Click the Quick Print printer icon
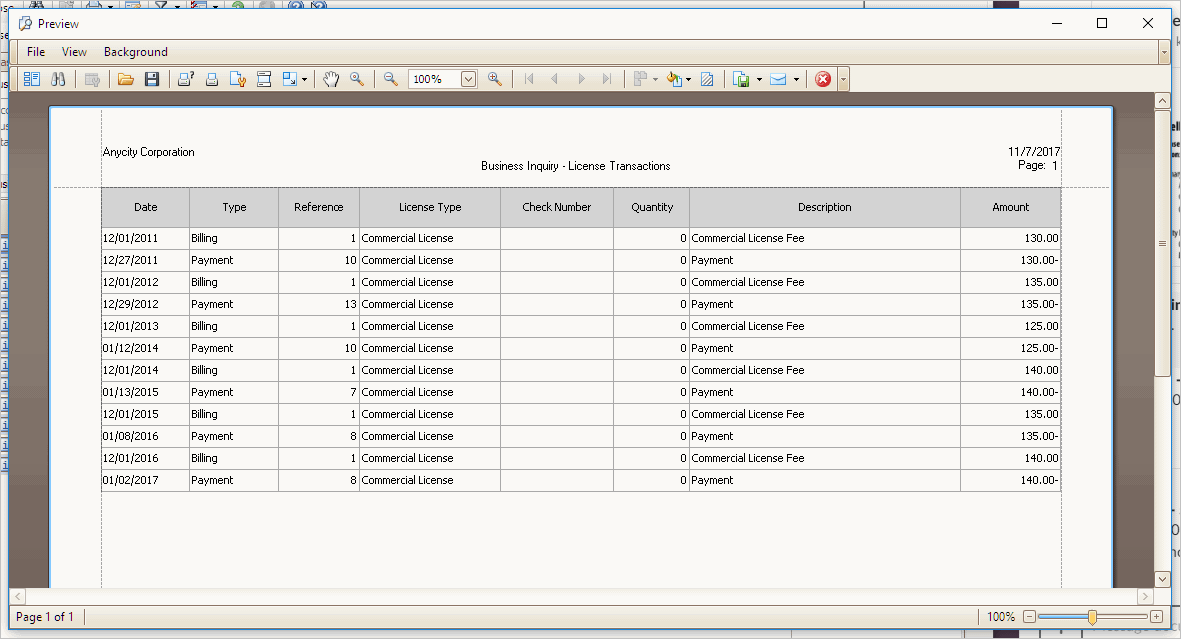Screen dimensions: 1181x639 tap(212, 79)
